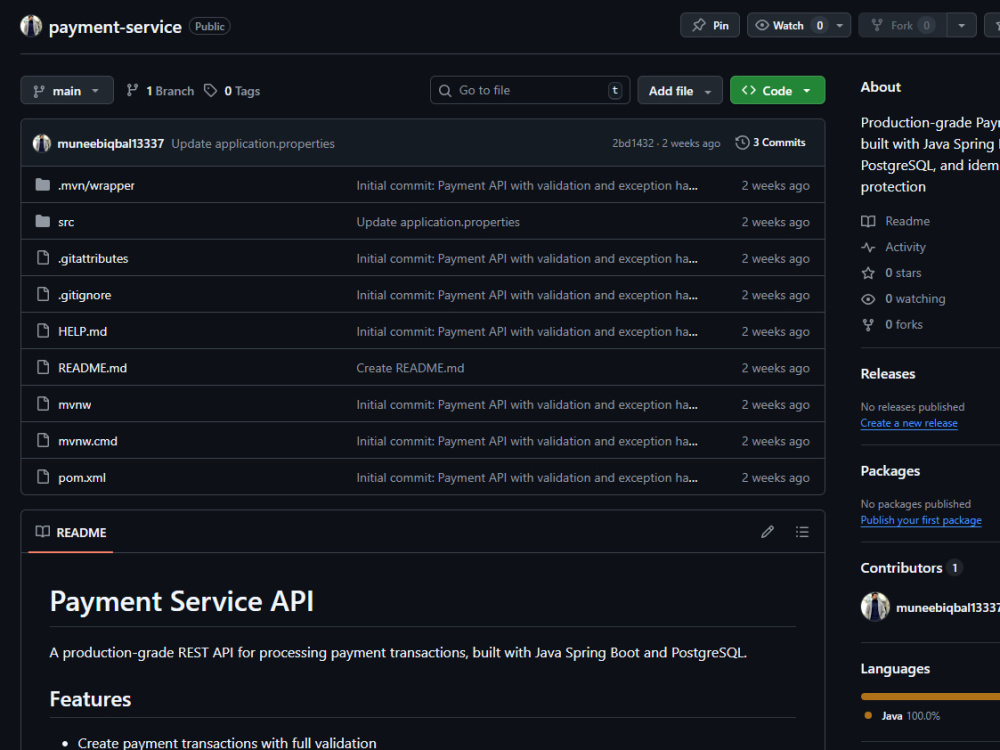Click the payment-service repository name
This screenshot has width=1000, height=750.
pos(115,27)
